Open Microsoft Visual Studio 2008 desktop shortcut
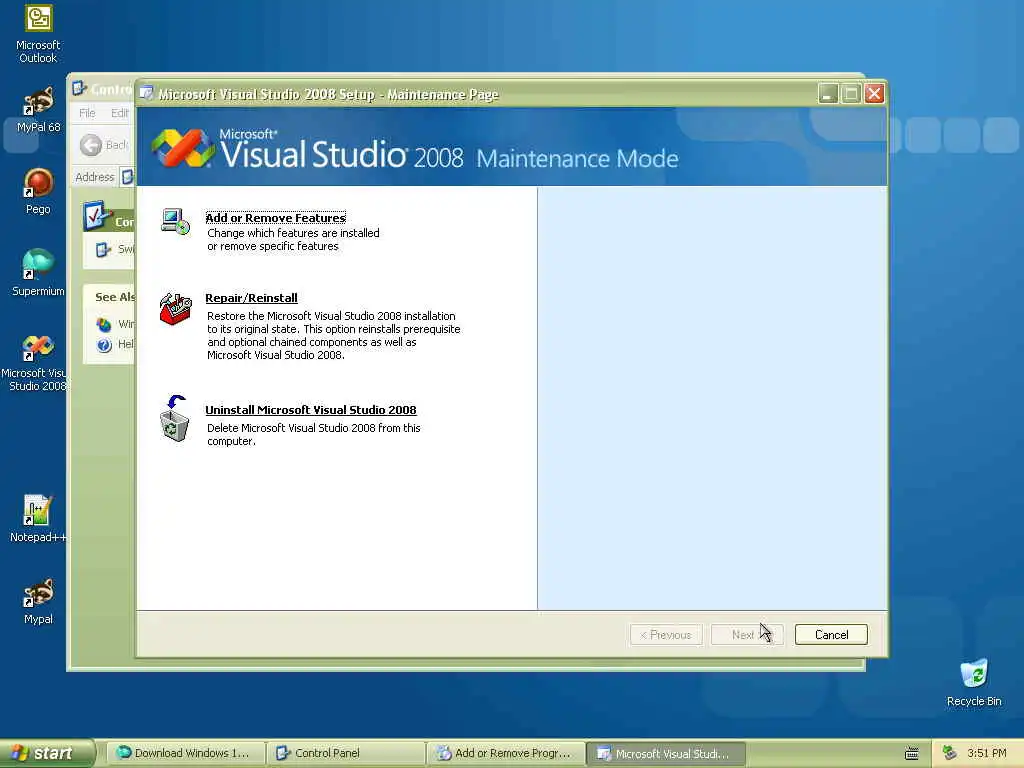Image resolution: width=1024 pixels, height=768 pixels. (37, 362)
